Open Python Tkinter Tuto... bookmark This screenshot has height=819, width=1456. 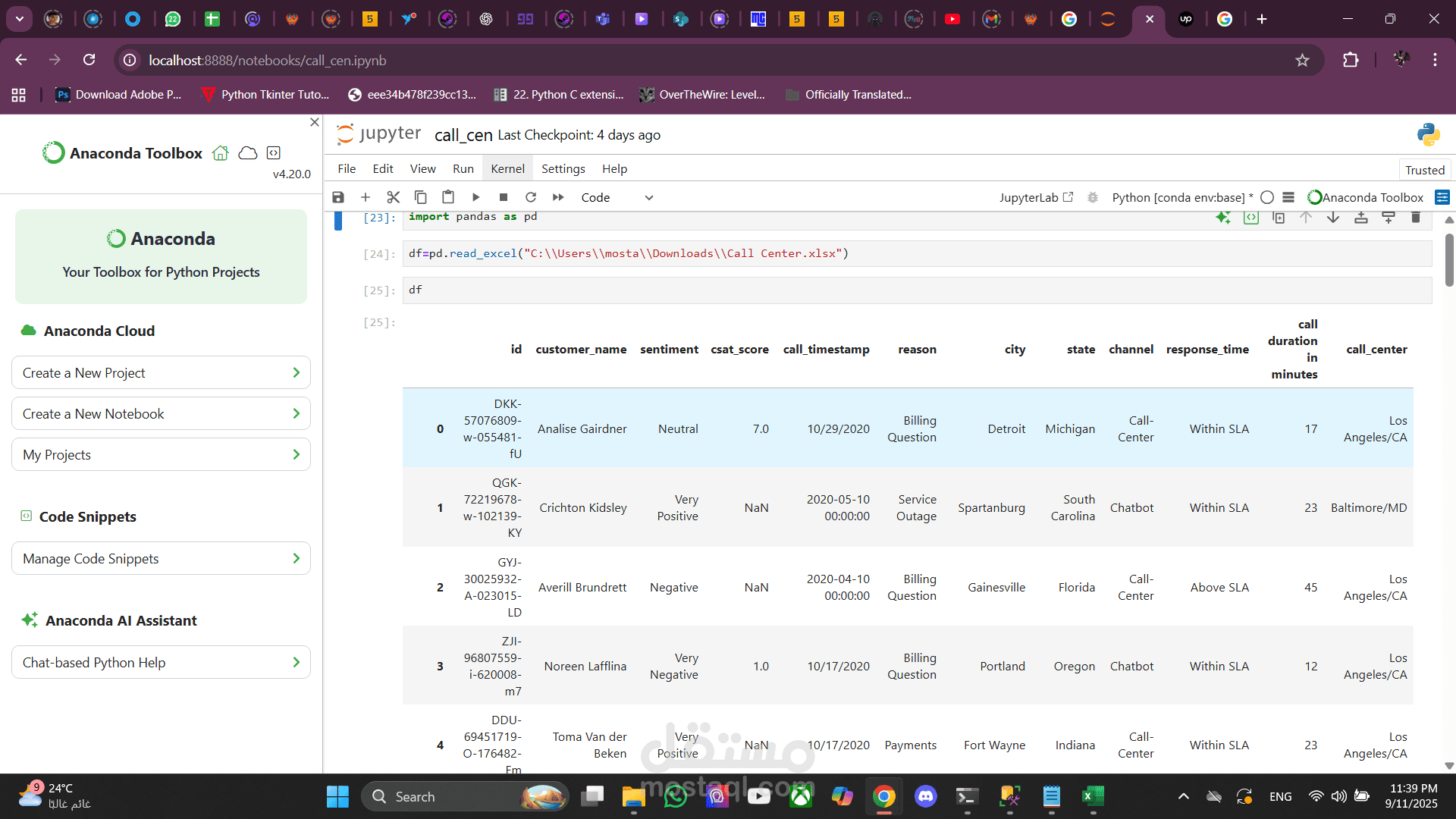pos(265,95)
